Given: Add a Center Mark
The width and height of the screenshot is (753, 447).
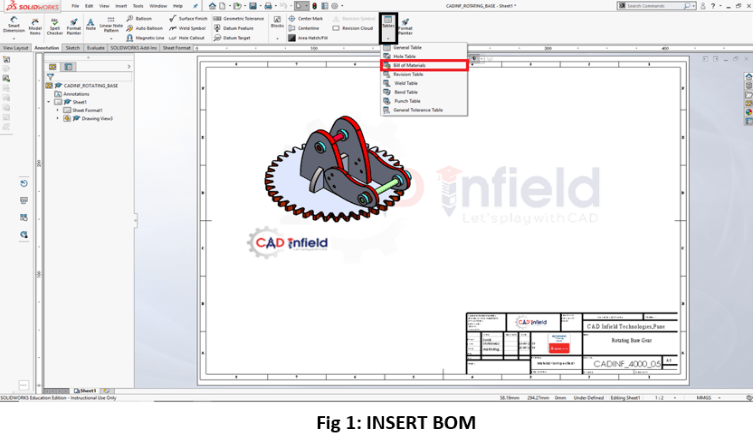Looking at the screenshot, I should [x=305, y=18].
